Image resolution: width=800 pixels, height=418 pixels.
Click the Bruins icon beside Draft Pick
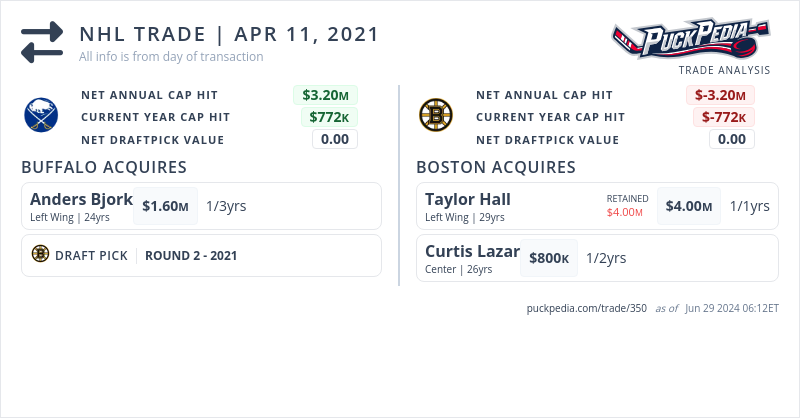coord(40,255)
